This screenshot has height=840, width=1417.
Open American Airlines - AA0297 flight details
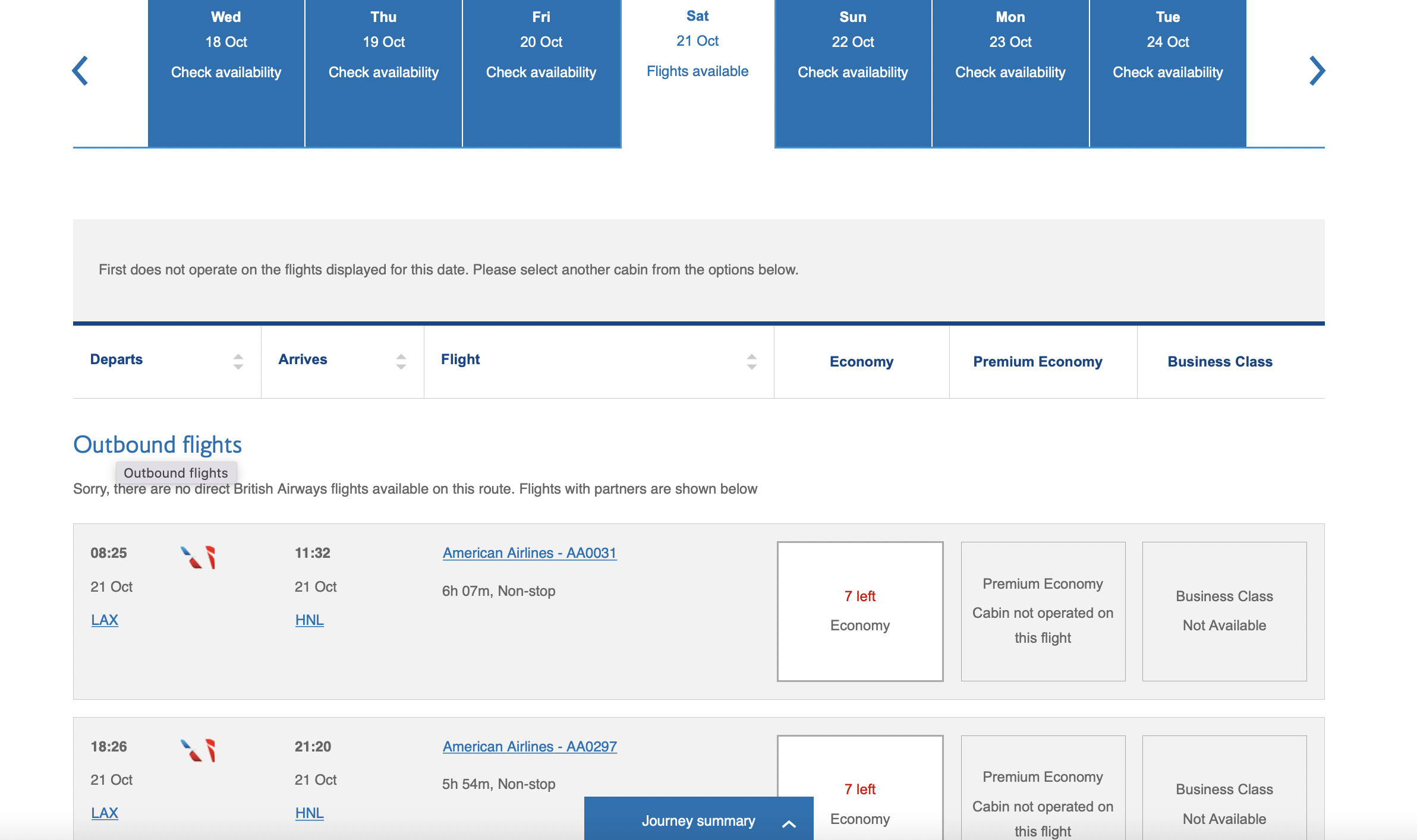tap(530, 747)
